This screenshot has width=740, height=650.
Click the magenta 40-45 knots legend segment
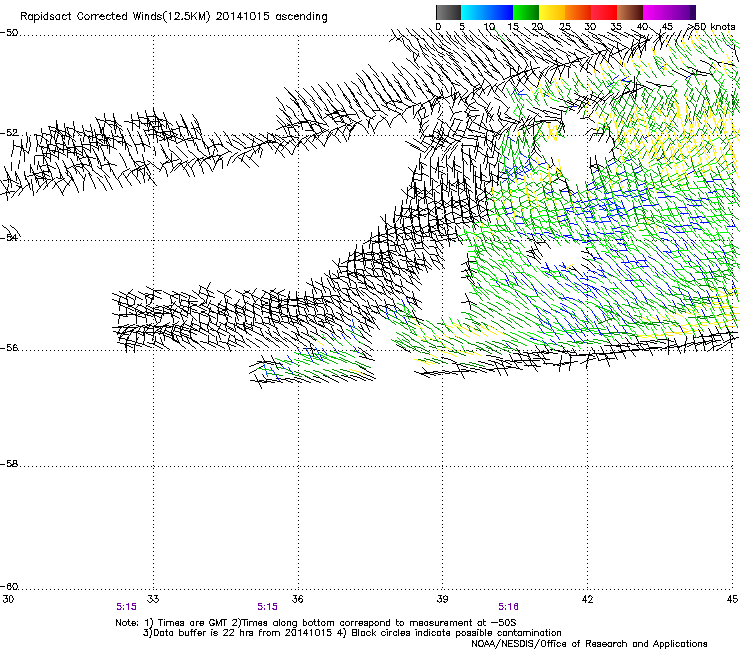(656, 12)
